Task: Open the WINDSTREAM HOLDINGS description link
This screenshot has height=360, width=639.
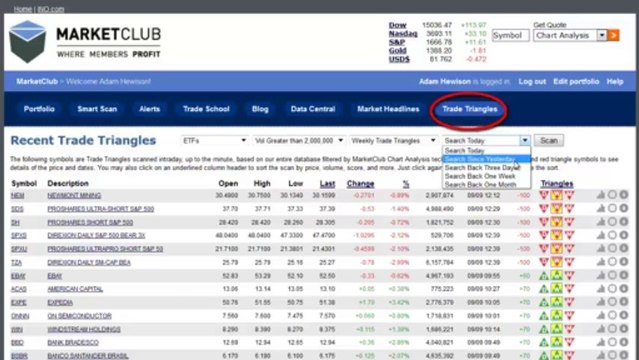Action: tap(84, 329)
